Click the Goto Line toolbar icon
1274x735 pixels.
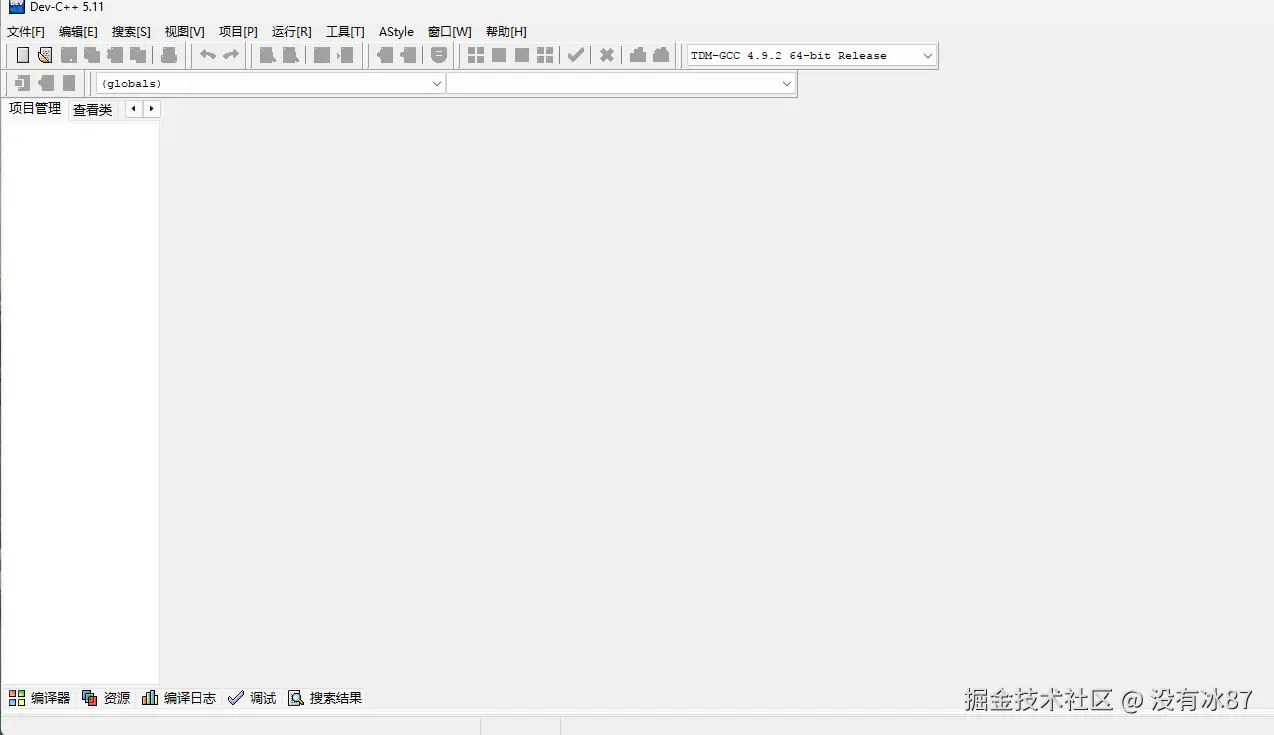pyautogui.click(x=345, y=56)
